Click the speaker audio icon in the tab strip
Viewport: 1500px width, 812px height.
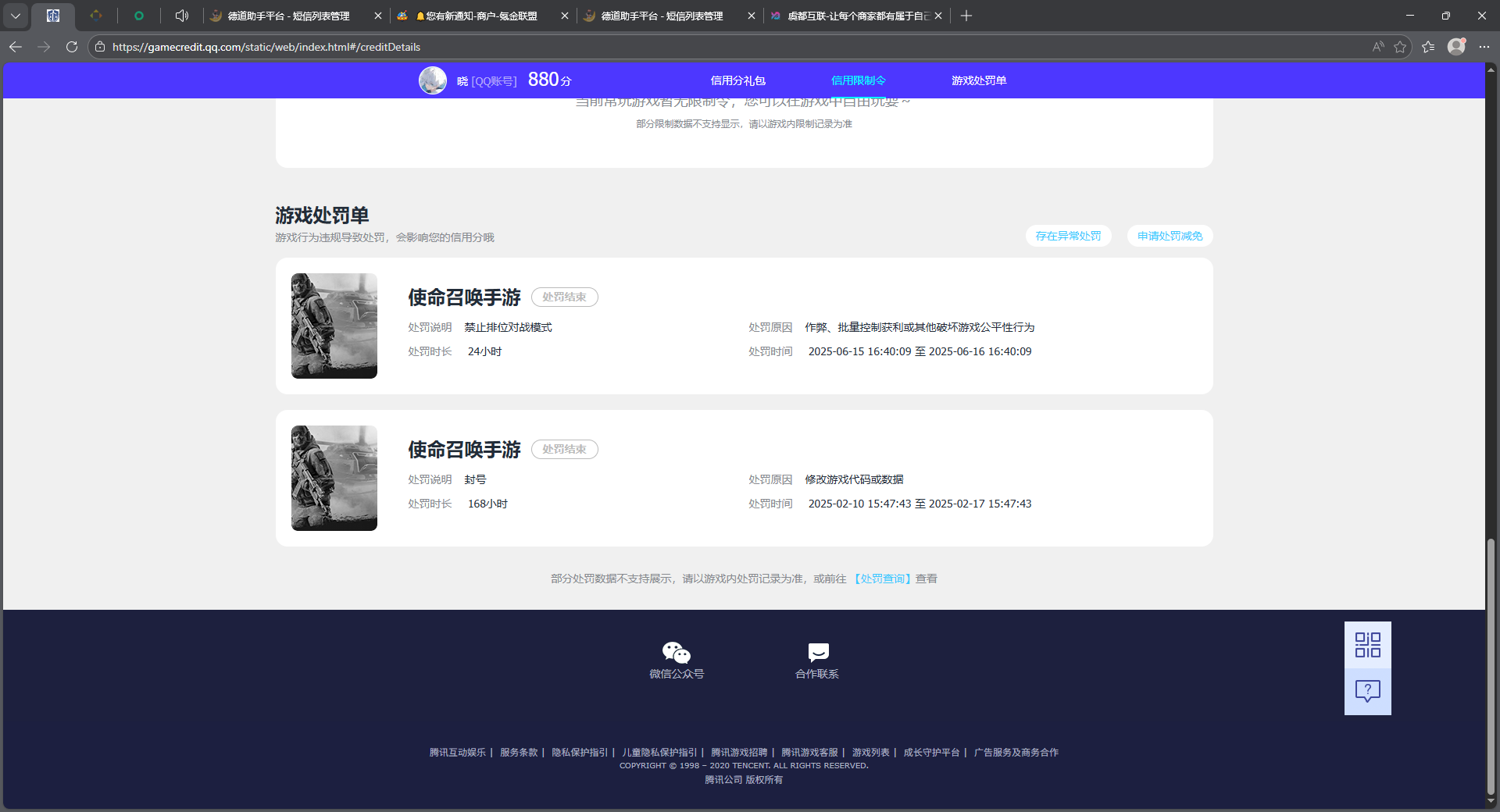point(182,16)
